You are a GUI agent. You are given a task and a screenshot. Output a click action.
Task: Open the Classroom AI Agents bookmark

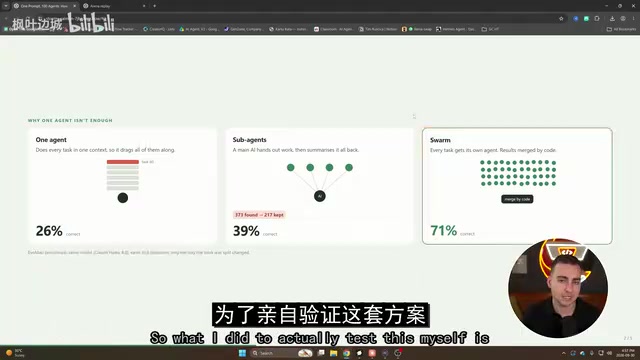(x=333, y=29)
